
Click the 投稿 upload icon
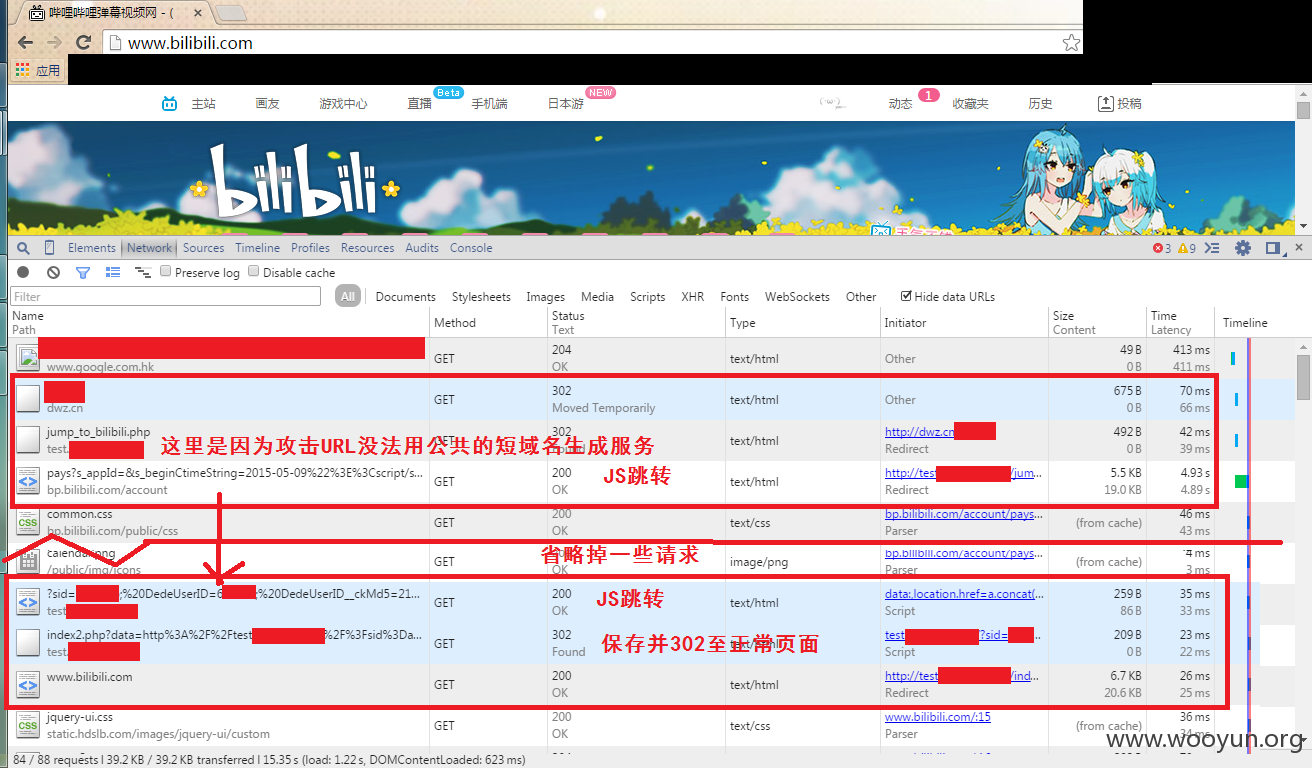click(x=1105, y=103)
